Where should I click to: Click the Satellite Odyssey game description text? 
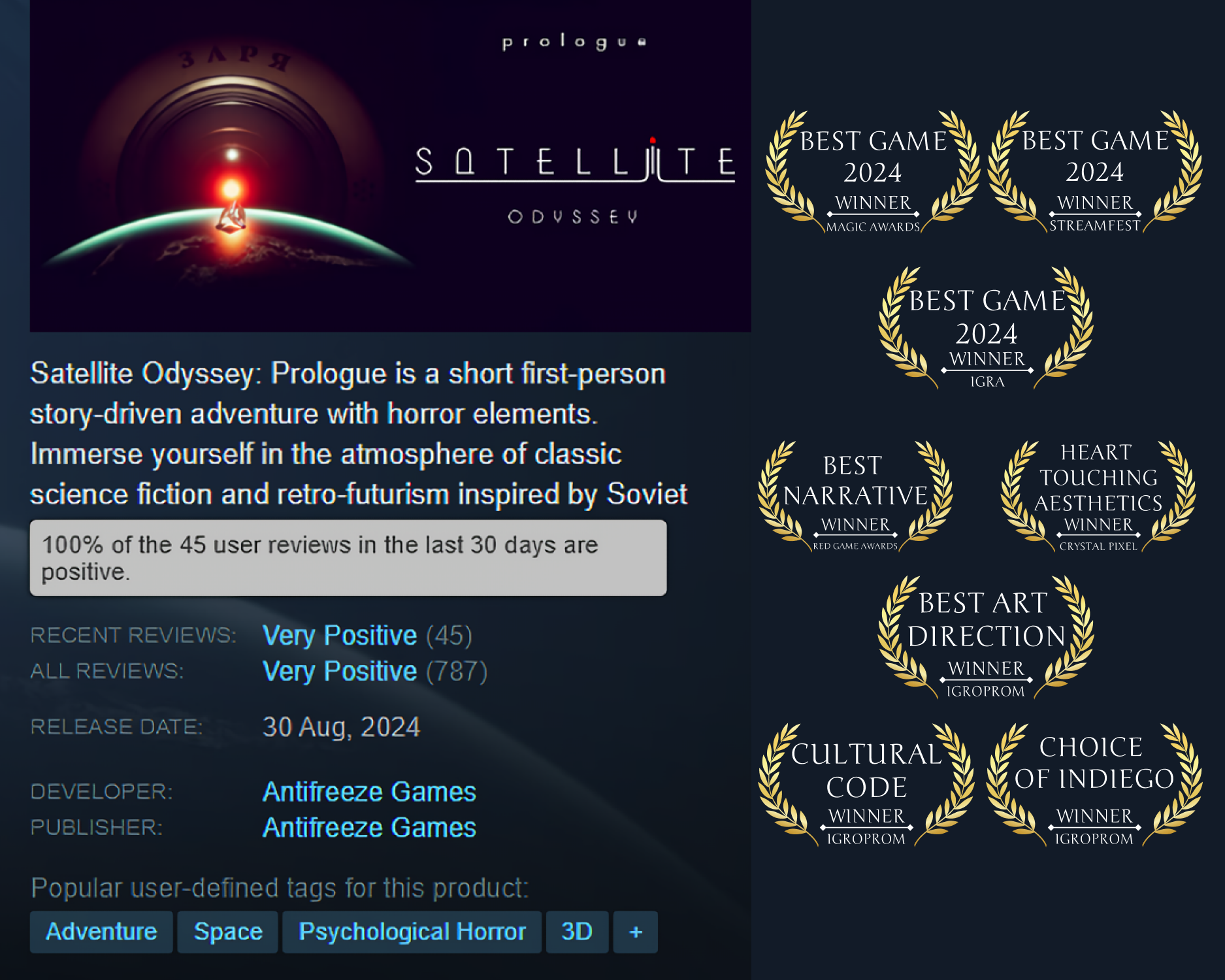click(x=359, y=434)
